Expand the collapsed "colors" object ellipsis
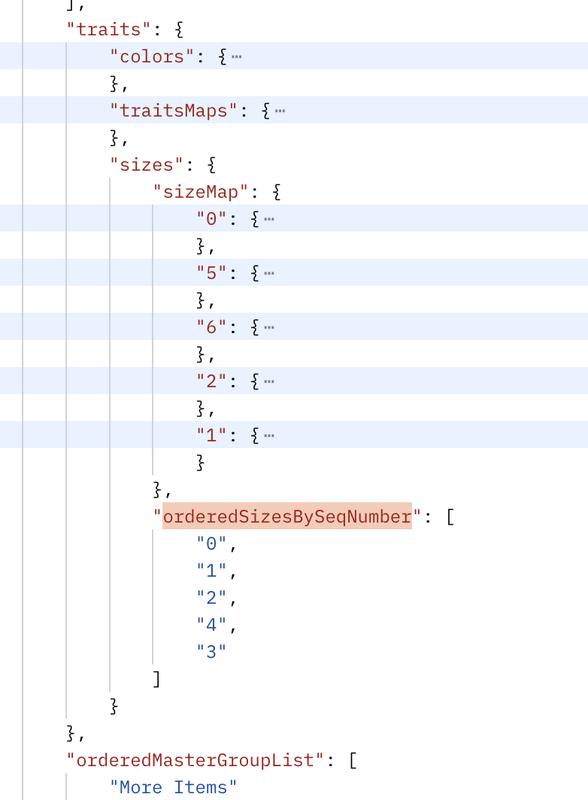588x800 pixels. (236, 57)
